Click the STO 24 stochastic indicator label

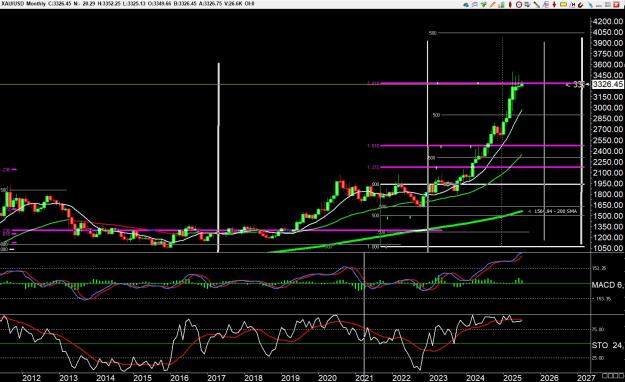(x=607, y=345)
